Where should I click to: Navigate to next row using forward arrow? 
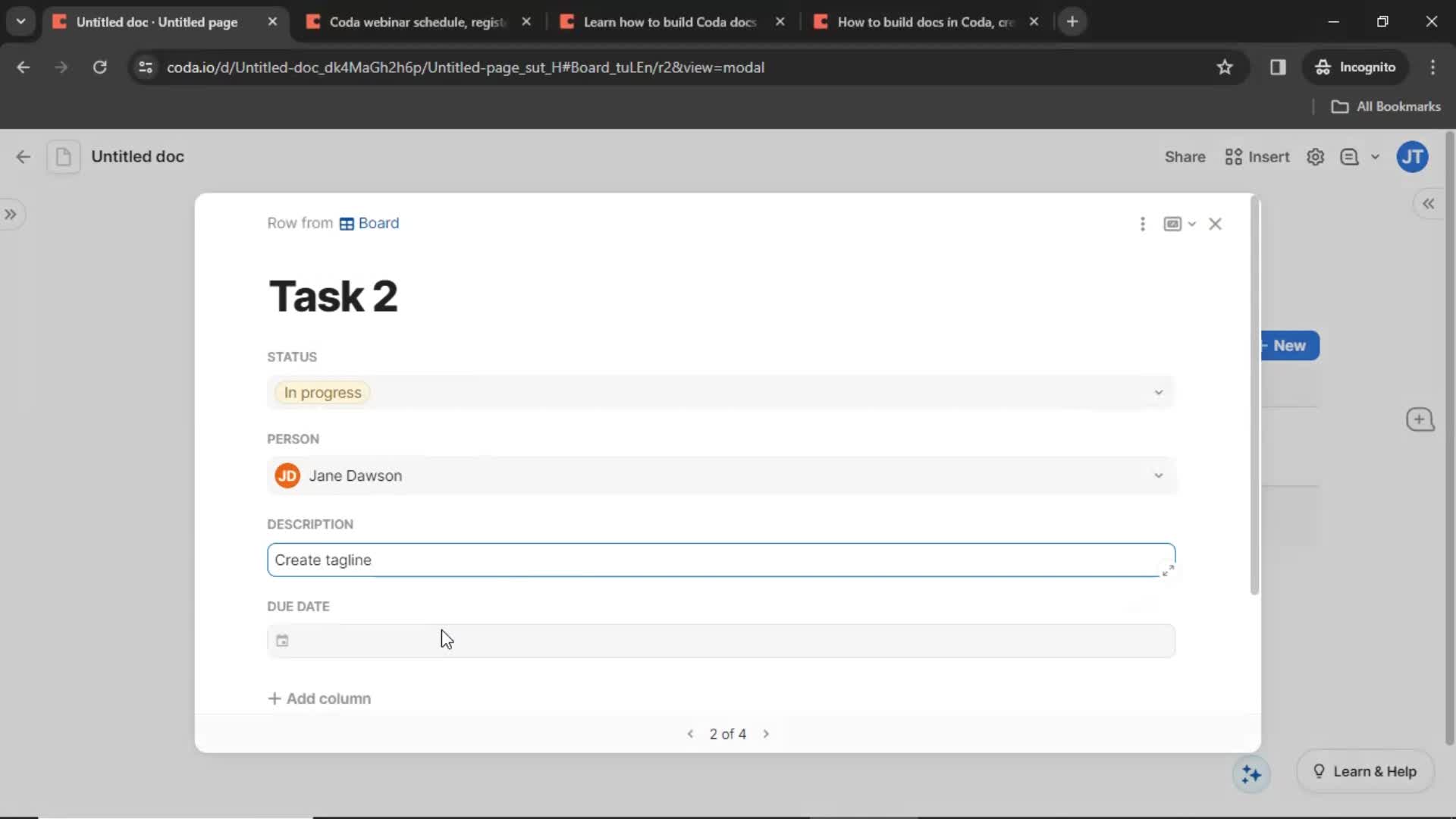(766, 734)
